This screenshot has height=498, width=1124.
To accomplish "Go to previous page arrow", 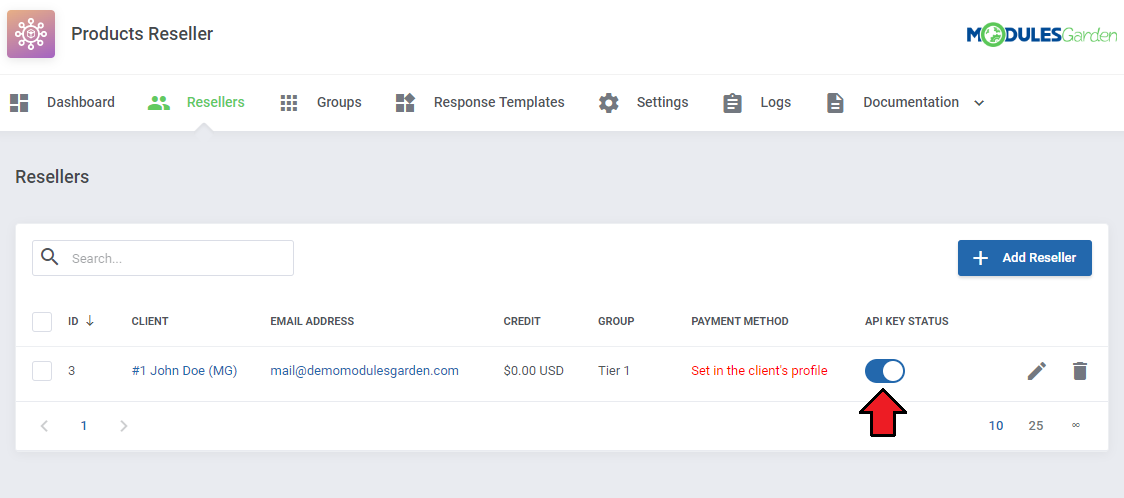I will [44, 426].
